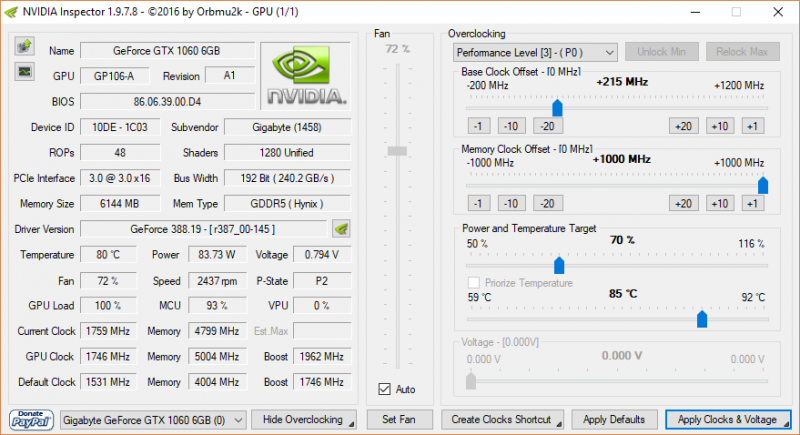The height and width of the screenshot is (435, 800).
Task: Toggle the Priorize Temperature checkbox
Action: pos(474,283)
